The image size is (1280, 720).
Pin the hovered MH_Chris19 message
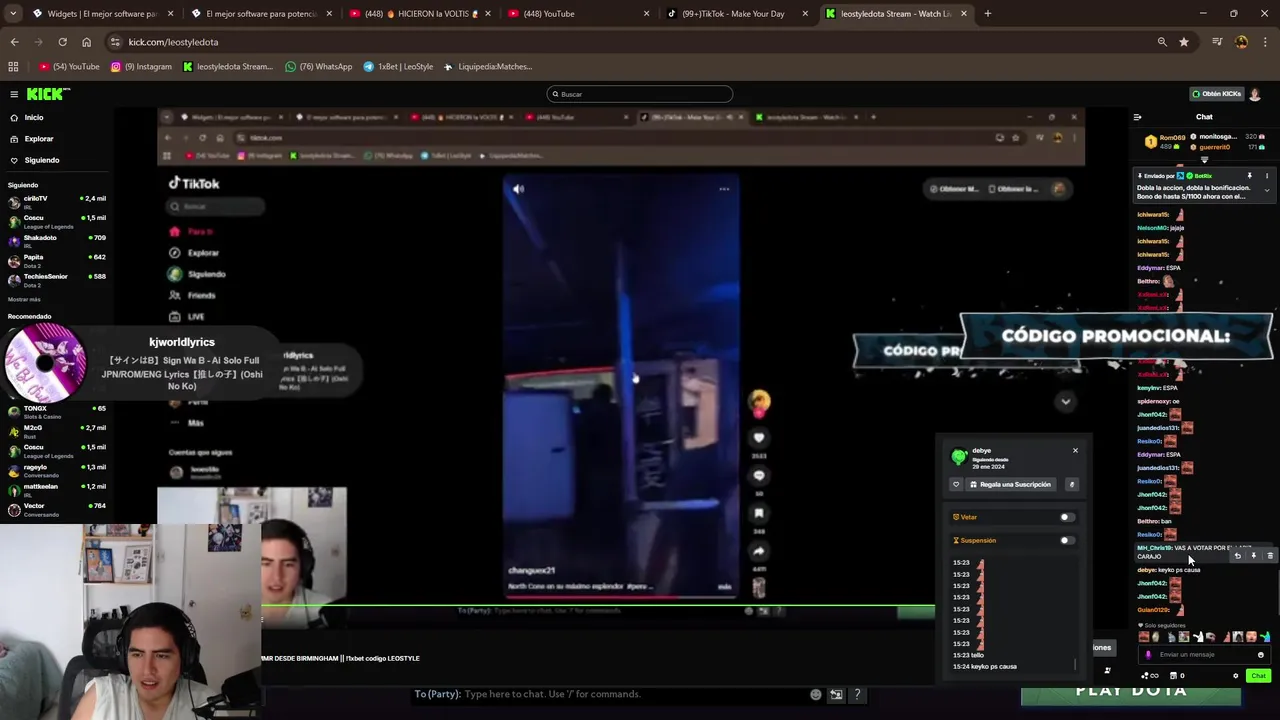[1253, 555]
